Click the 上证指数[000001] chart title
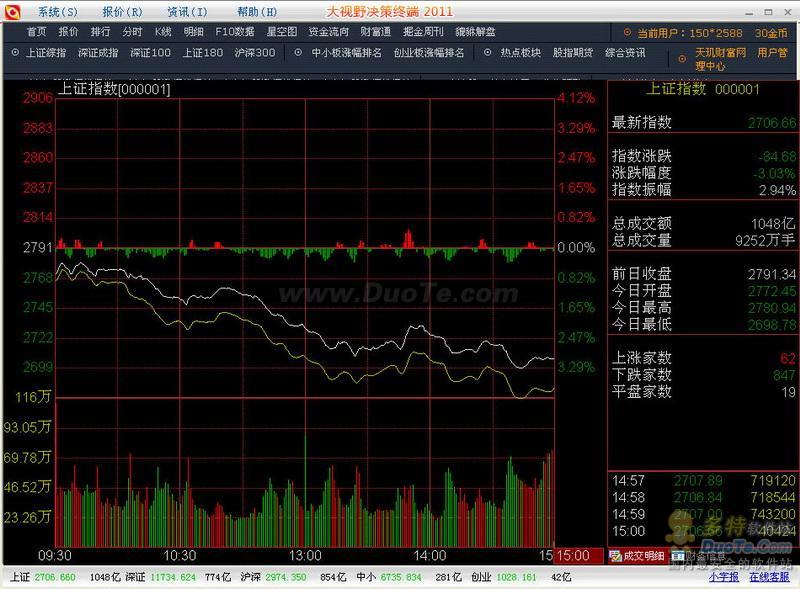800x589 pixels. pos(114,89)
